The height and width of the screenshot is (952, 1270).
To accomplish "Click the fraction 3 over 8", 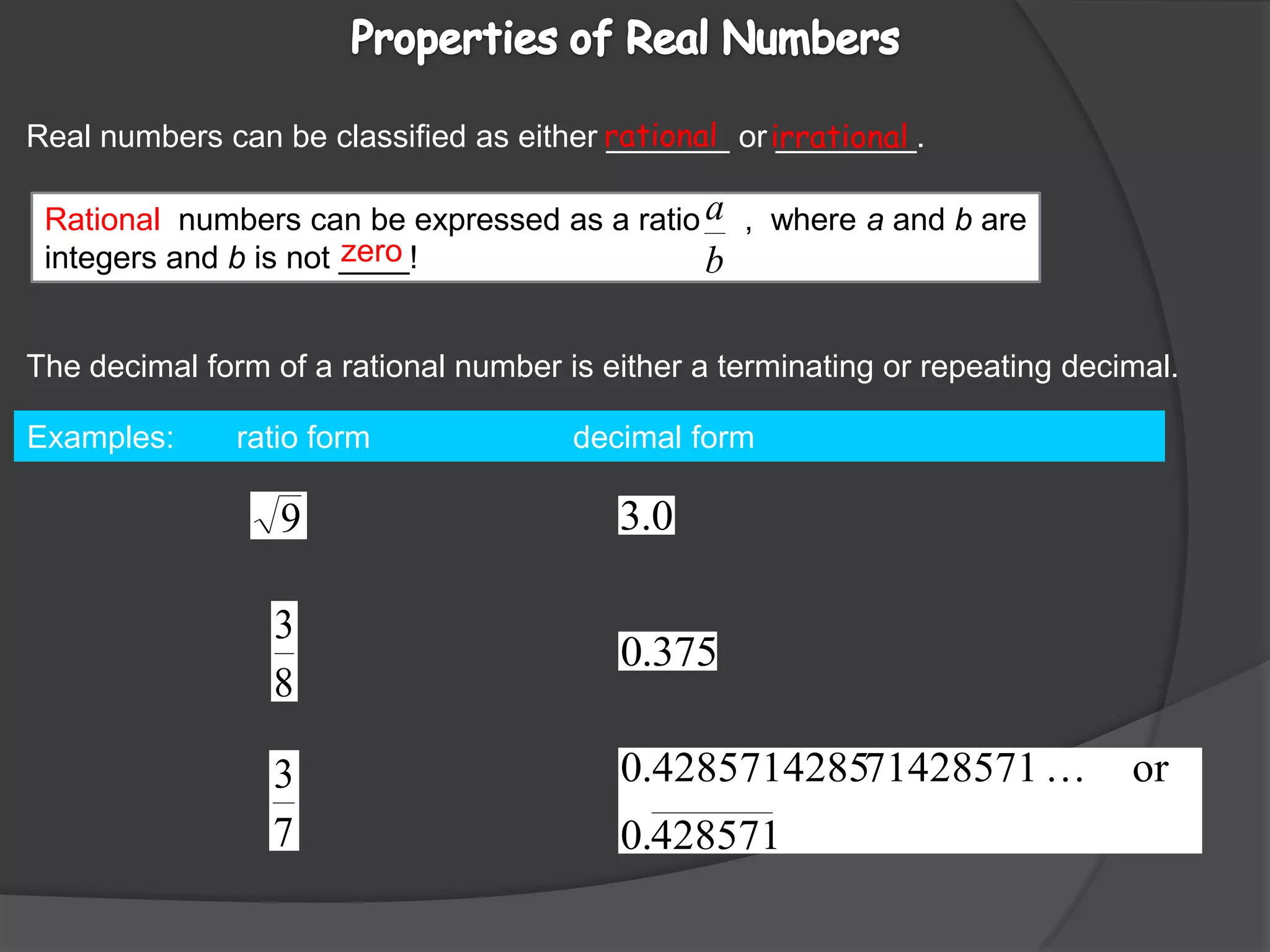I will click(x=284, y=651).
